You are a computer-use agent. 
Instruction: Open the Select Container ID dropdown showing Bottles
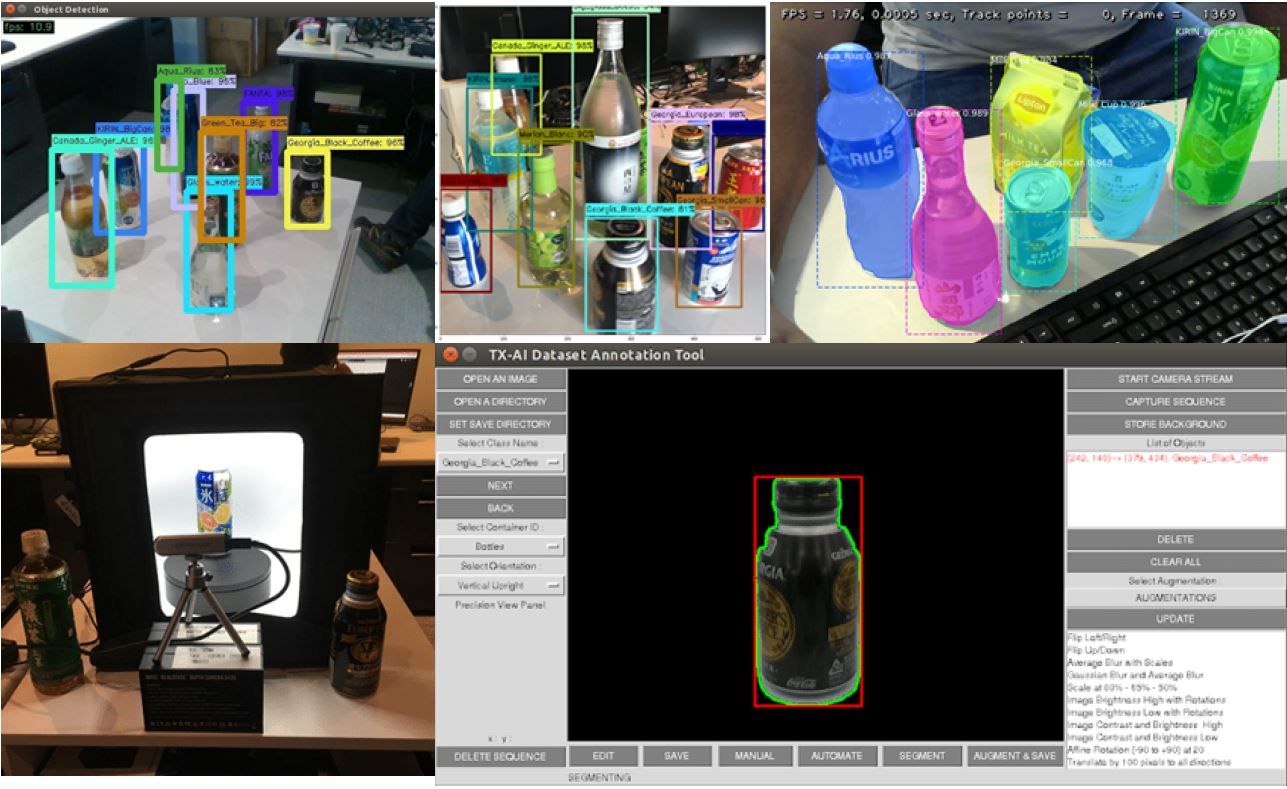click(501, 547)
